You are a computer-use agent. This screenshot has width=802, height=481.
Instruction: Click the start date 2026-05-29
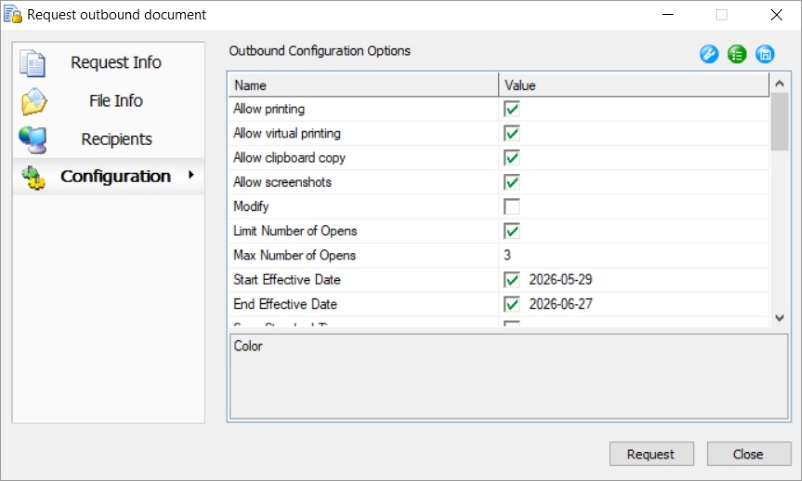click(x=561, y=279)
